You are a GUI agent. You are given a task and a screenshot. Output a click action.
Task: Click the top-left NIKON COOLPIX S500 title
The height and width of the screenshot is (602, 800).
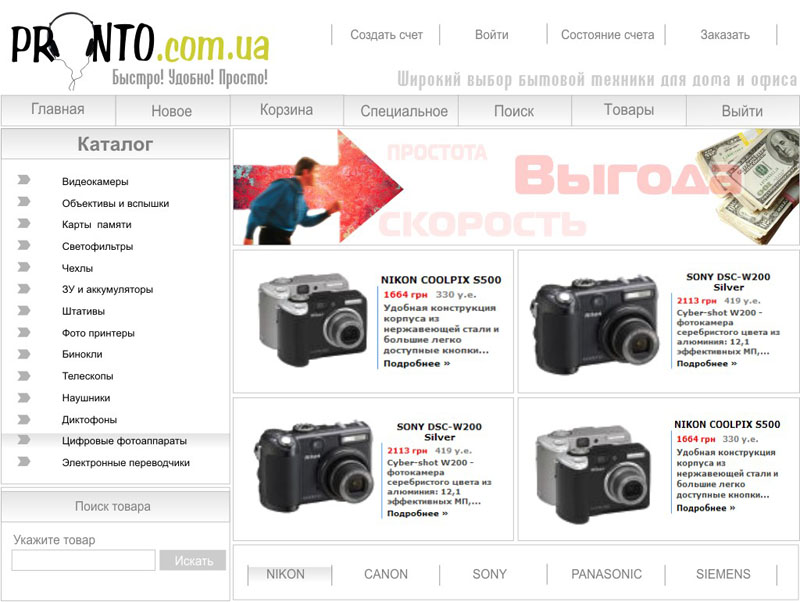coord(441,280)
